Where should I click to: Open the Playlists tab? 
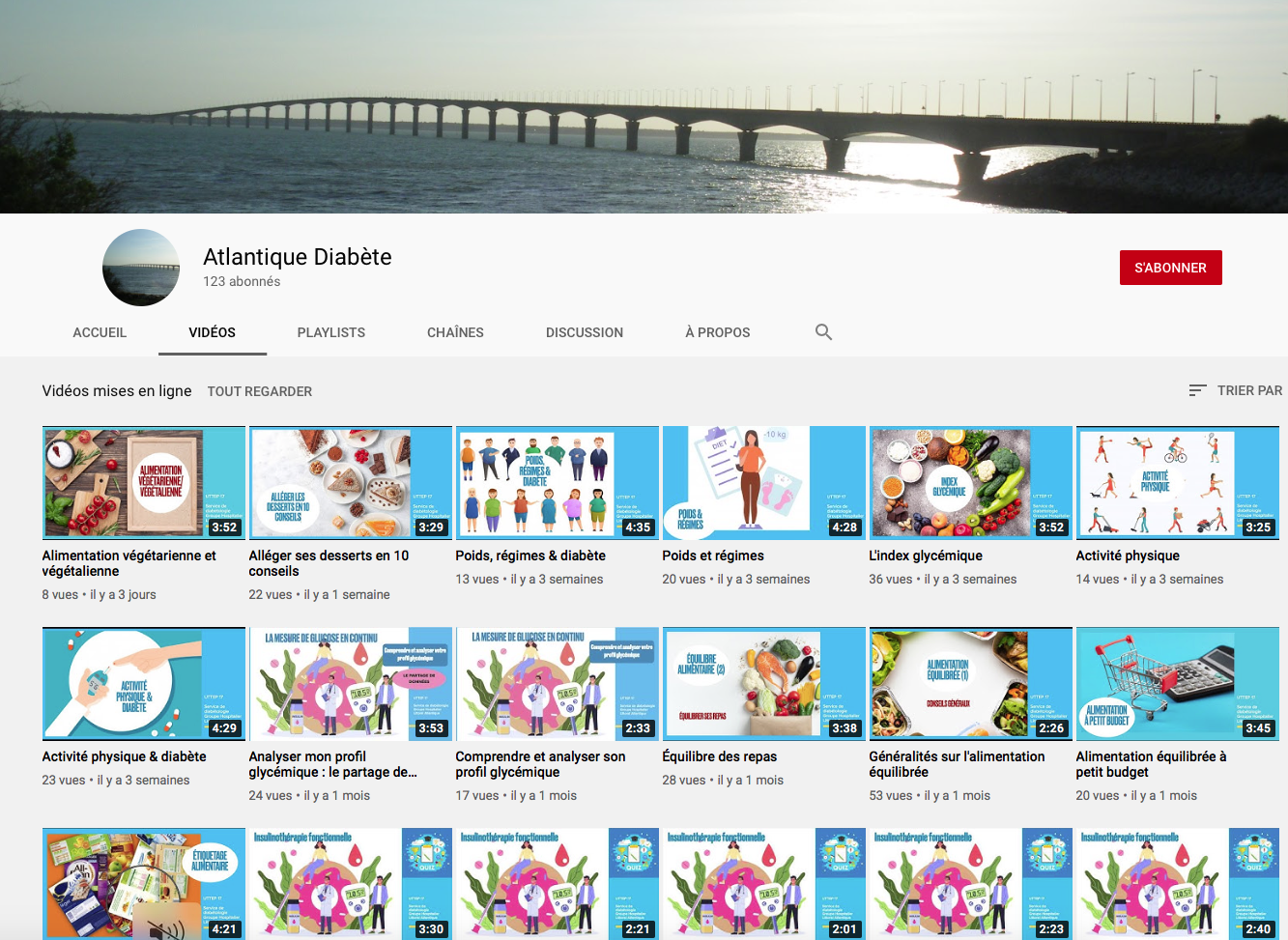pos(331,332)
